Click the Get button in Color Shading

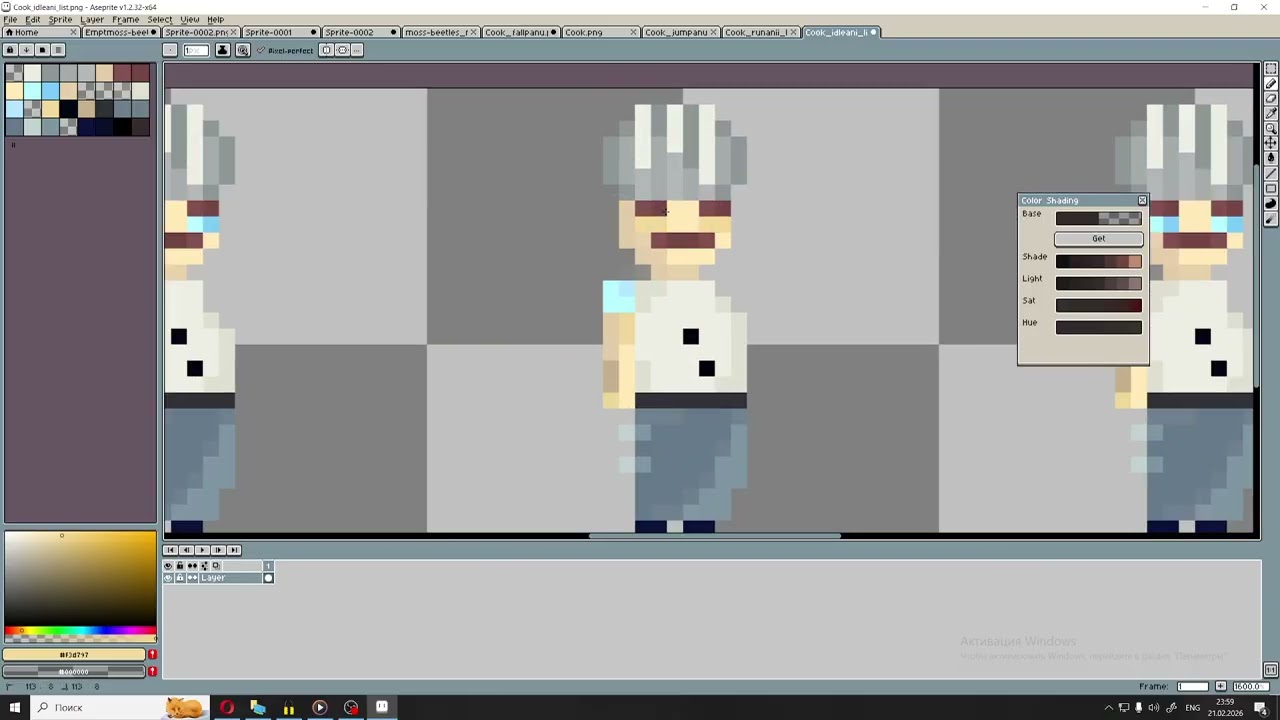(1099, 238)
